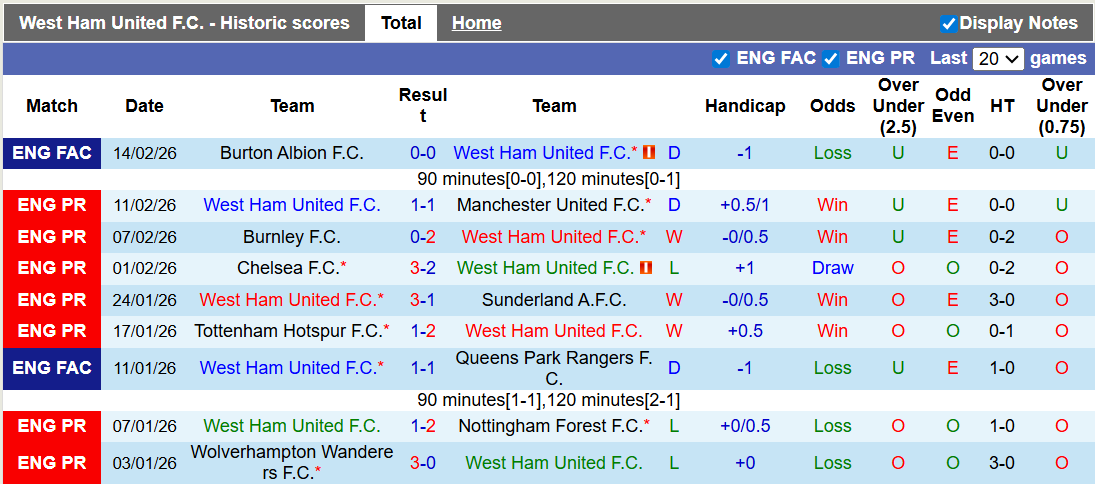Viewport: 1095px width, 484px height.
Task: Open Manchester United F.C. team link
Action: 550,205
